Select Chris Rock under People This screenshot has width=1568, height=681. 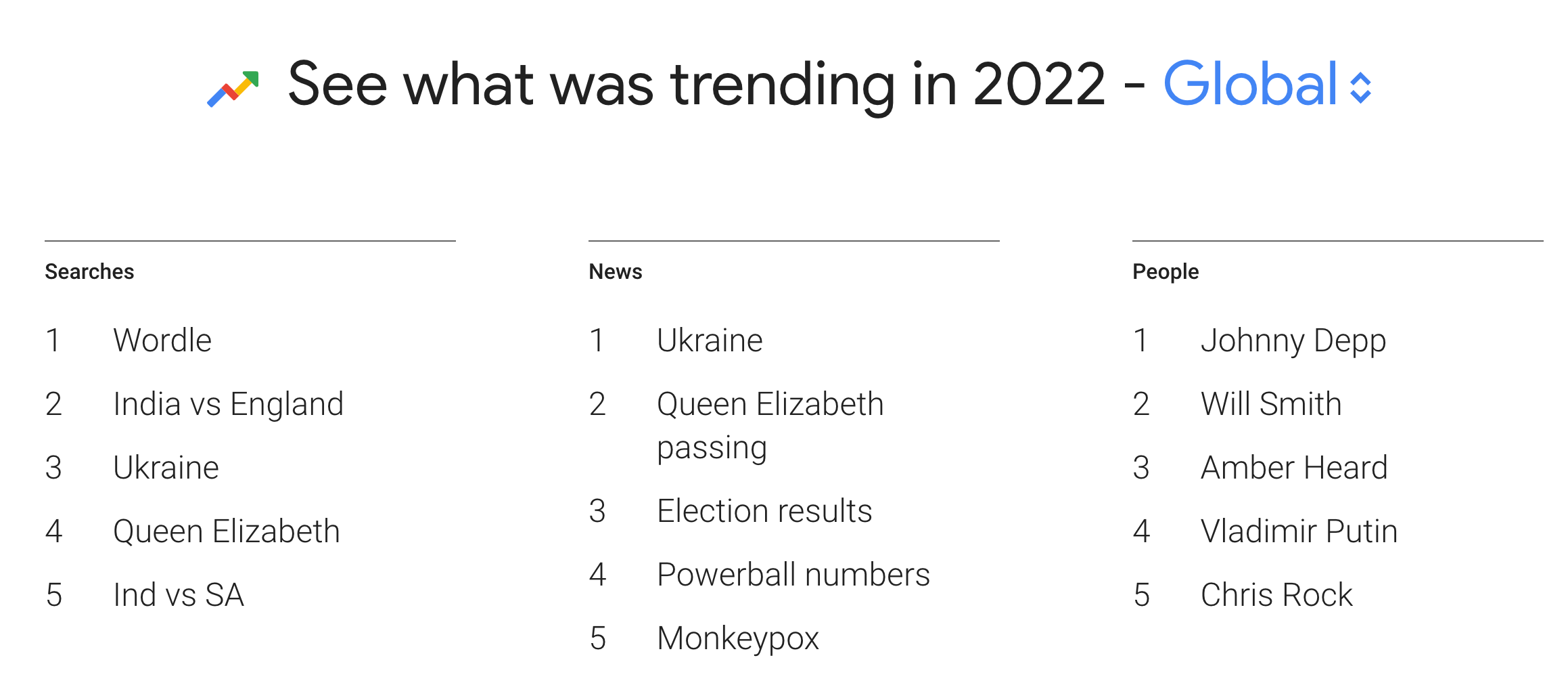click(x=1276, y=595)
